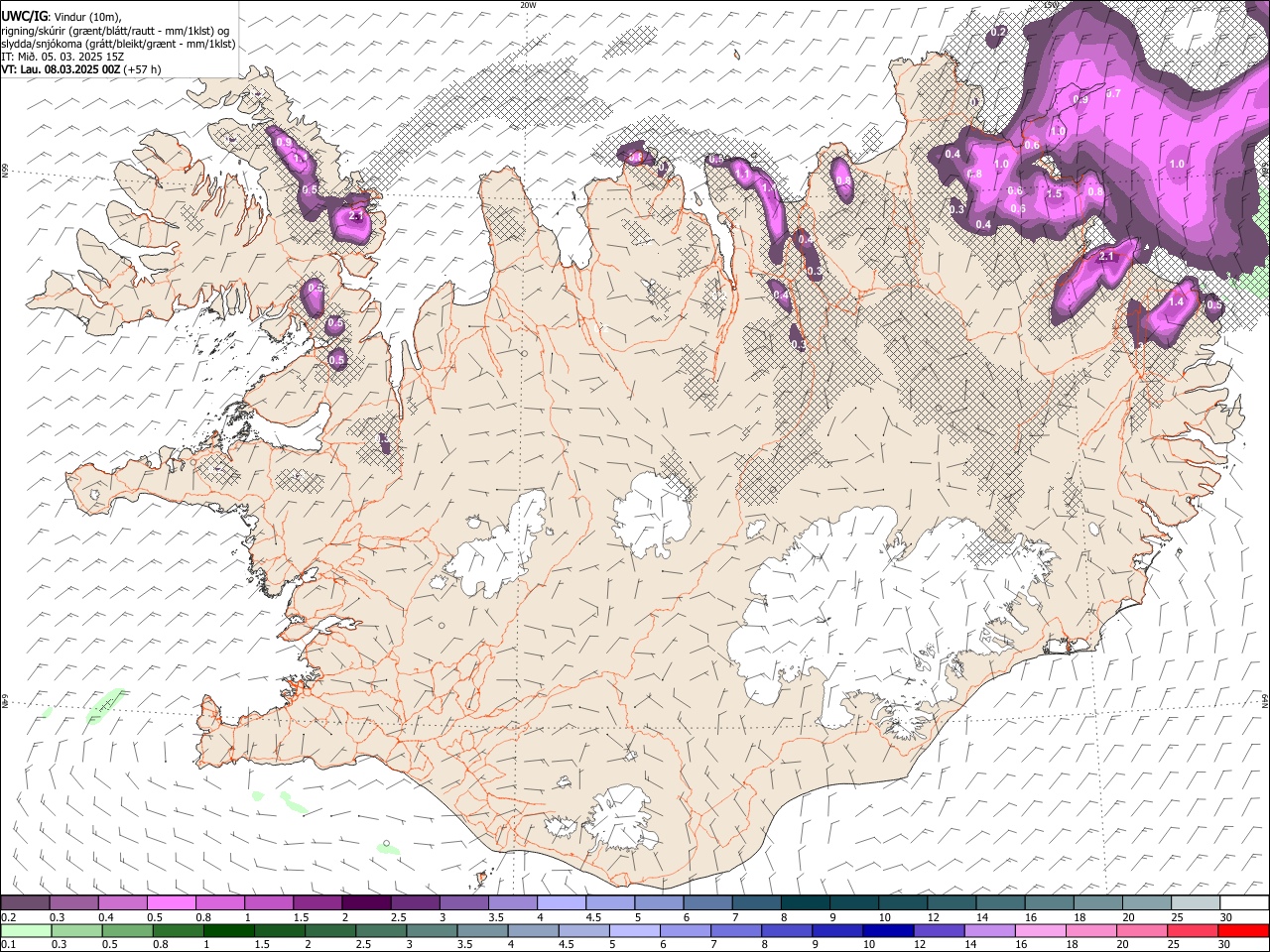Click the '20W' longitude label
The image size is (1270, 952).
[528, 5]
